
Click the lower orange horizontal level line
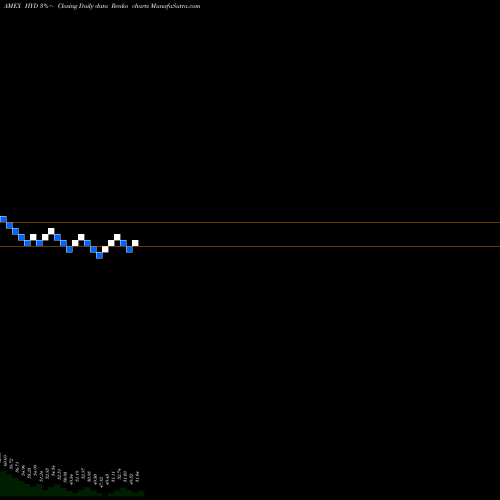click(250, 246)
